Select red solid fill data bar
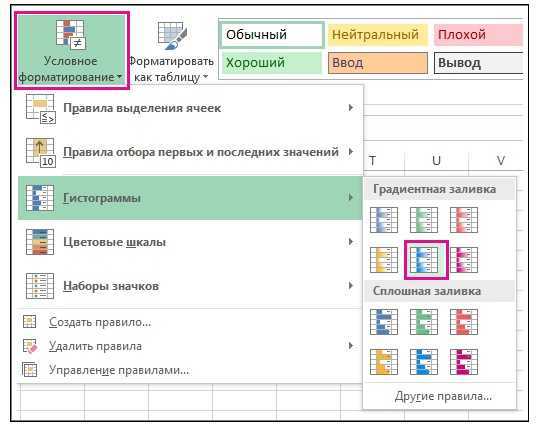Viewport: 542px width, 432px height. click(464, 322)
